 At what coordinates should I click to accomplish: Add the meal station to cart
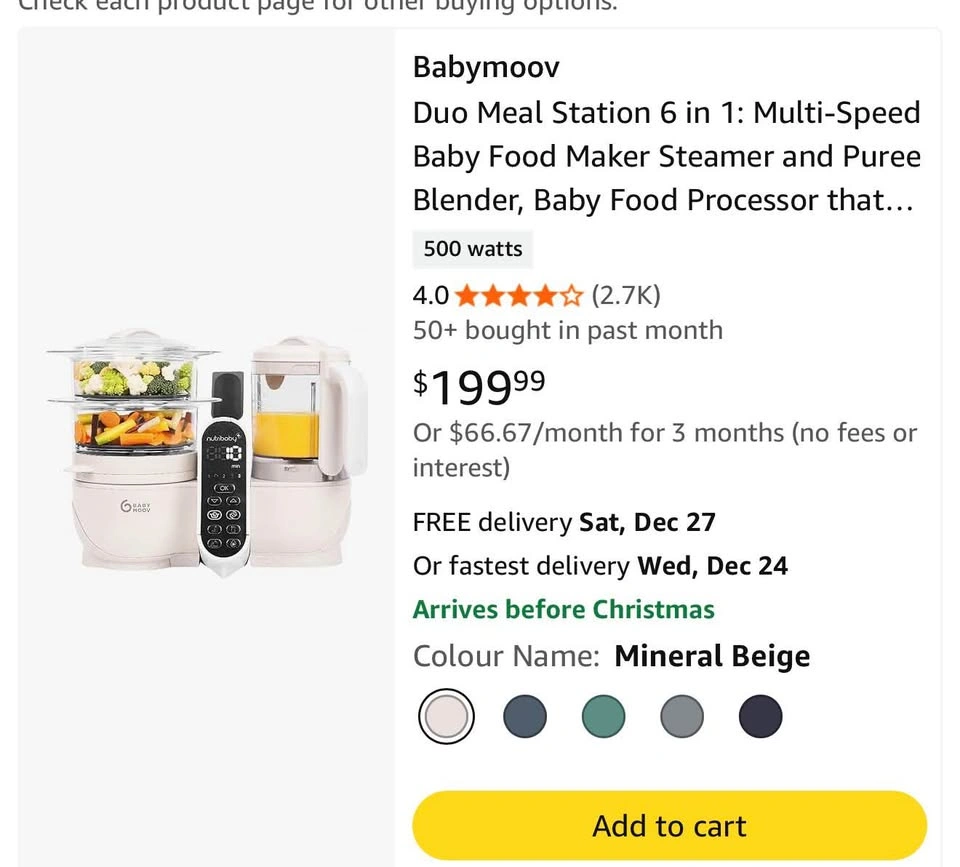click(669, 826)
